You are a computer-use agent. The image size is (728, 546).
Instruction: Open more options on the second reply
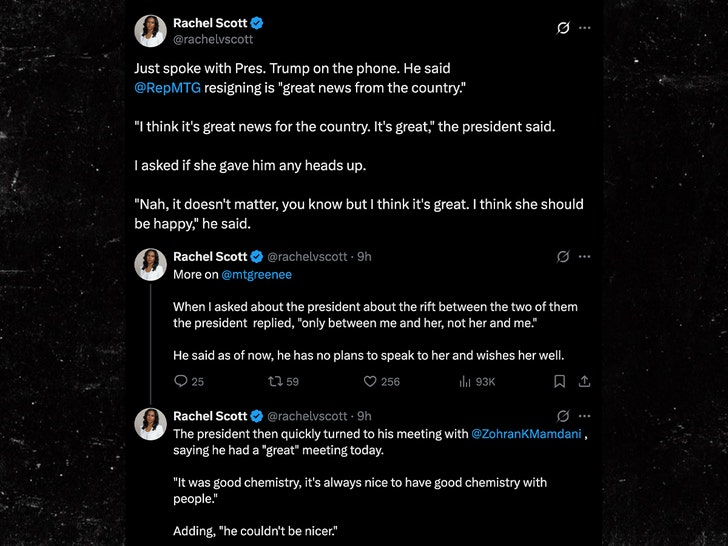(x=585, y=257)
